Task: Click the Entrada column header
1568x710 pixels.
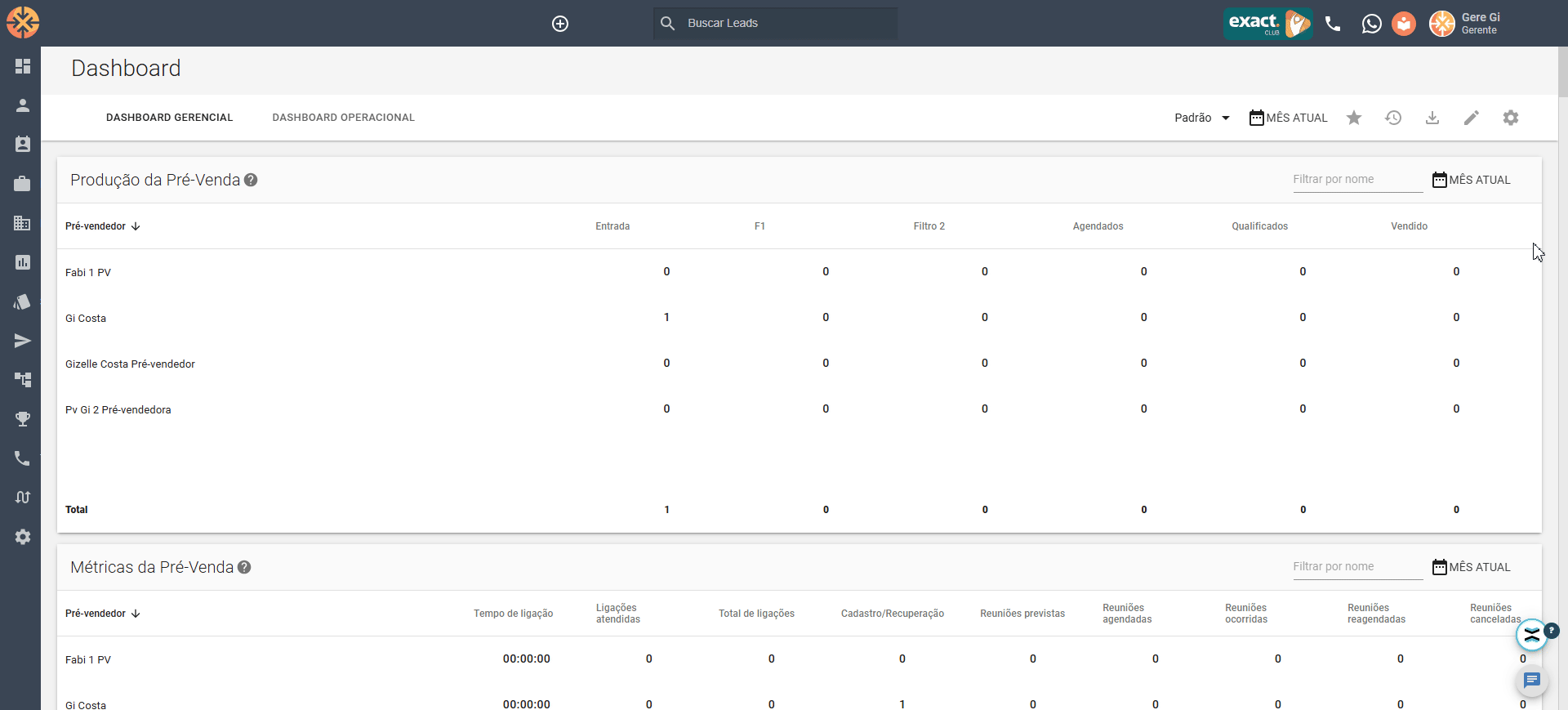Action: [x=612, y=226]
